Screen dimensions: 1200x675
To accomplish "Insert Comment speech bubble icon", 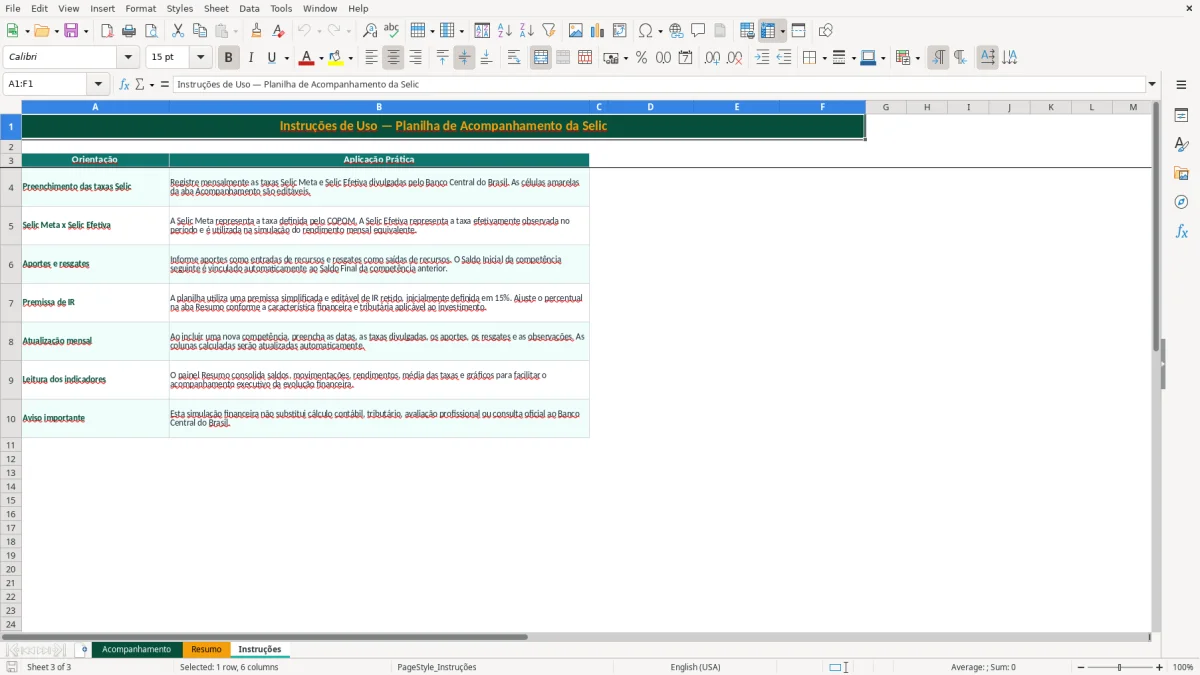I will [x=698, y=31].
